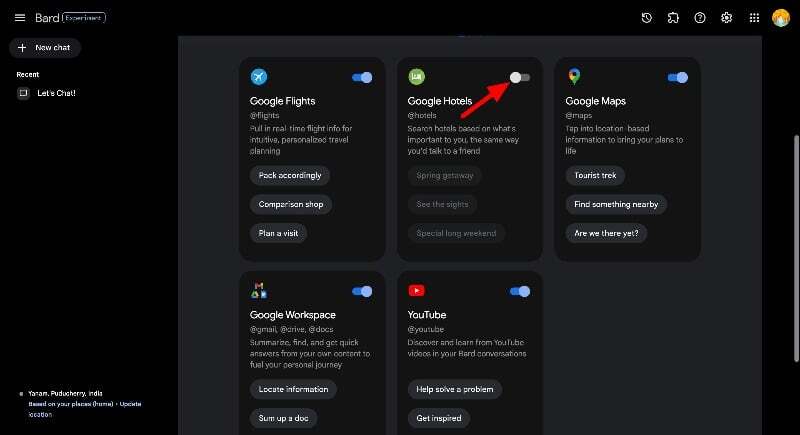Select the Find something nearby chip
The width and height of the screenshot is (800, 435).
tap(616, 204)
